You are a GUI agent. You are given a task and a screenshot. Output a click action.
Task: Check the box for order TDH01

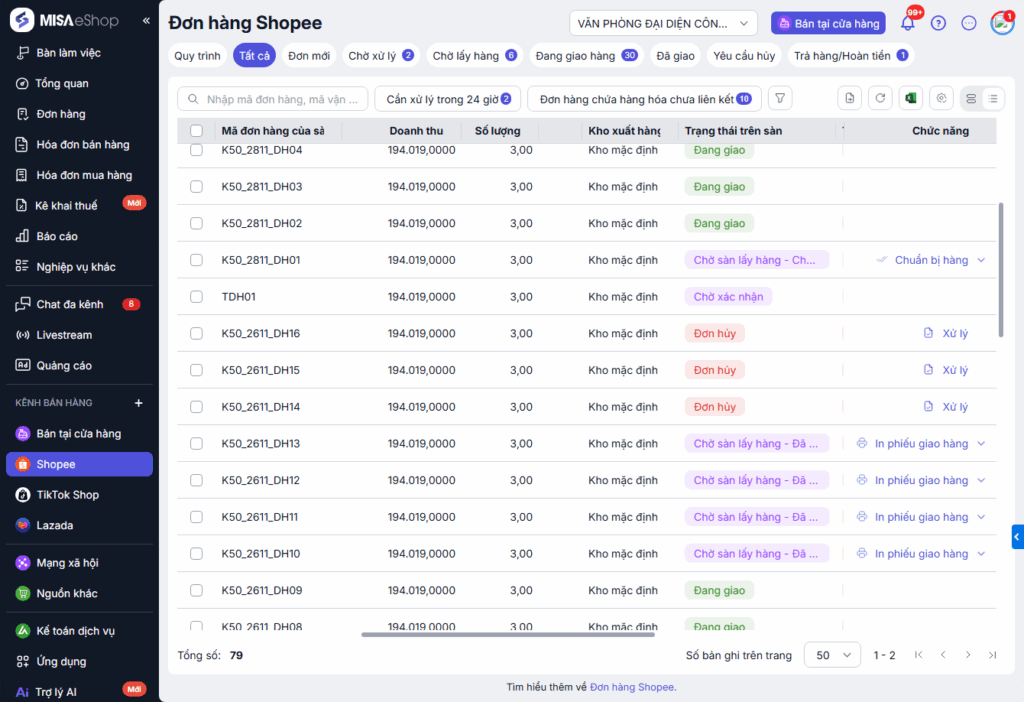196,297
